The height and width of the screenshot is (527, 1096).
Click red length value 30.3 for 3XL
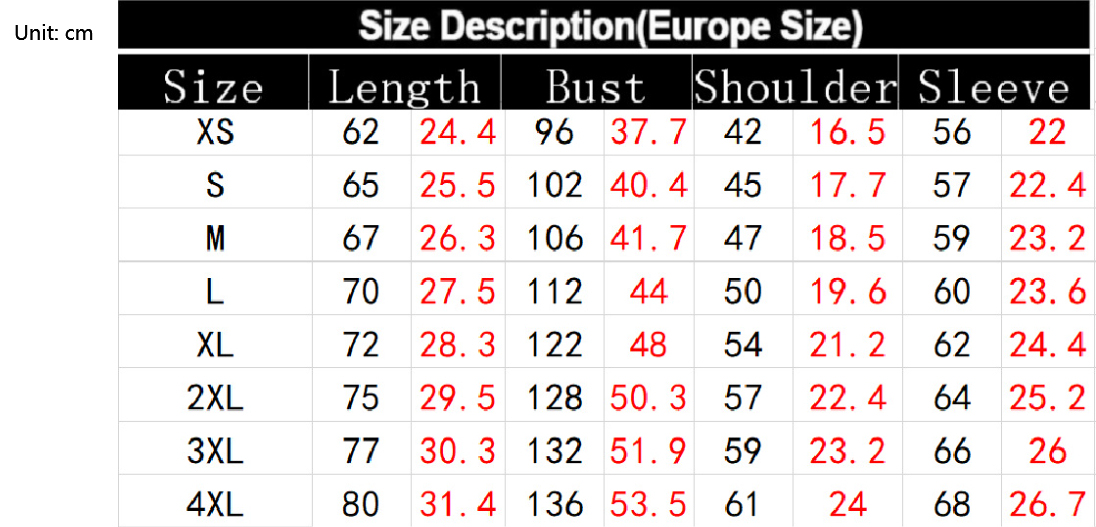point(457,451)
